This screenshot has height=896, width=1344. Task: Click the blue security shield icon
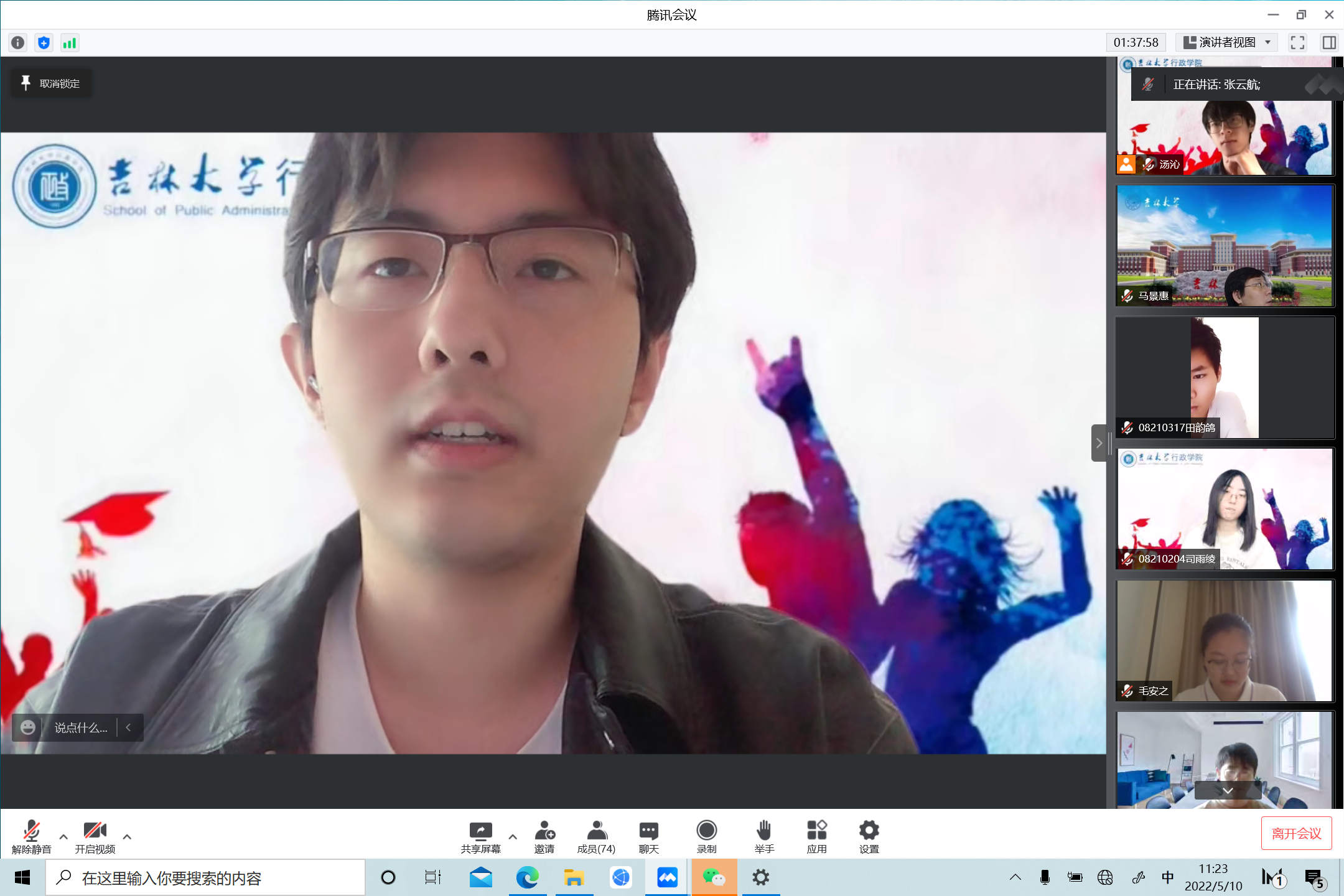click(44, 42)
